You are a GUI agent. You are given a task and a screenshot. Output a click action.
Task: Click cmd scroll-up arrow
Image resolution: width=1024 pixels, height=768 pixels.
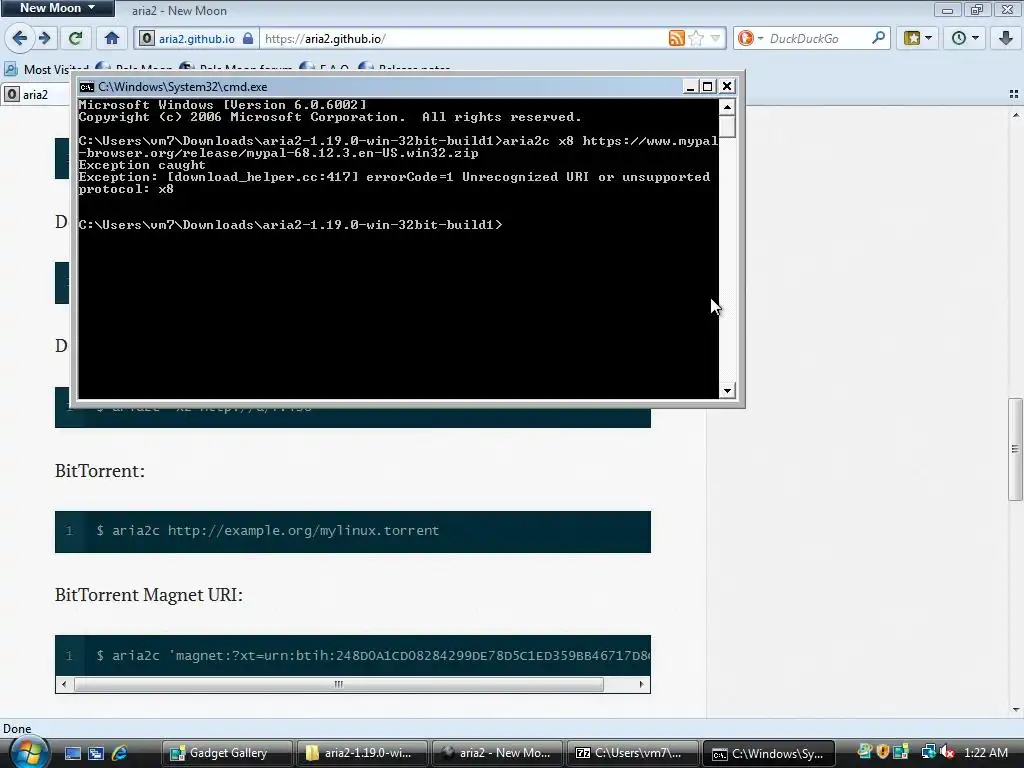tap(728, 106)
